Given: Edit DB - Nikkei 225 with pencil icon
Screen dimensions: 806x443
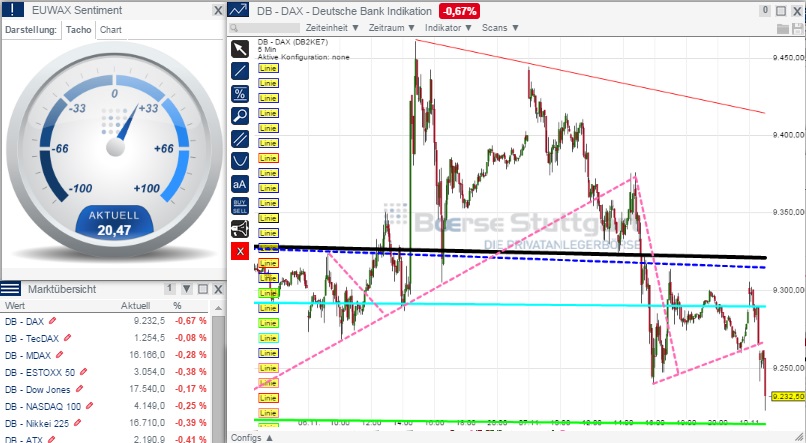Looking at the screenshot, I should click(78, 422).
